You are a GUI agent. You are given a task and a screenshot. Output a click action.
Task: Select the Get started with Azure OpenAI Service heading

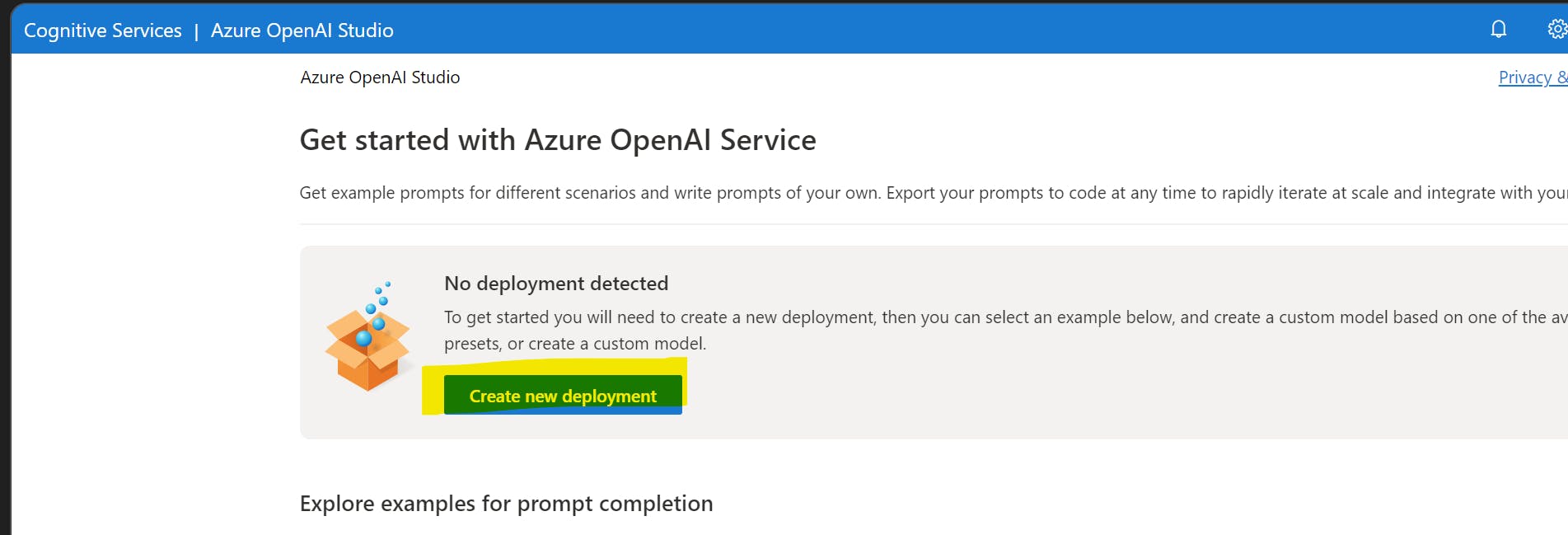point(558,140)
